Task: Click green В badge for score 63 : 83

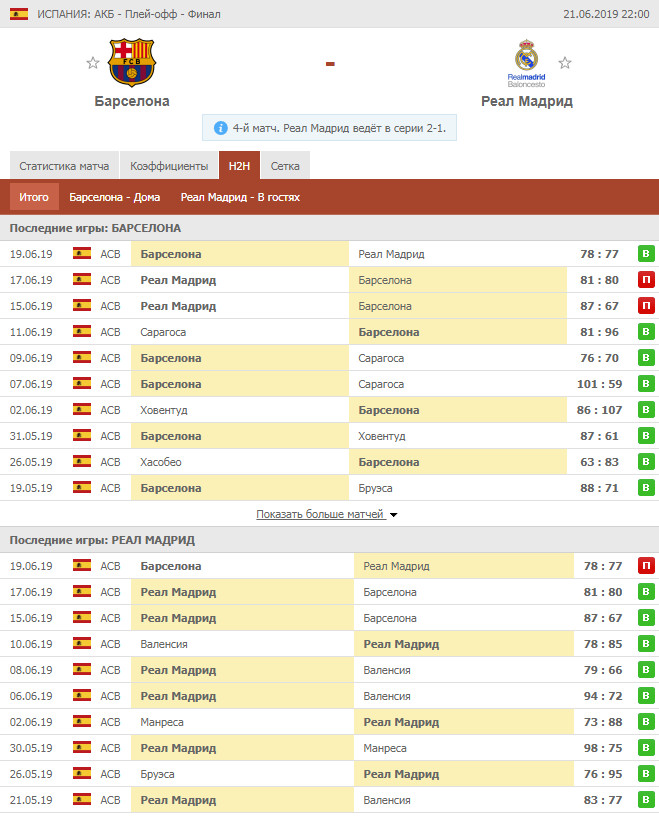Action: [x=646, y=462]
